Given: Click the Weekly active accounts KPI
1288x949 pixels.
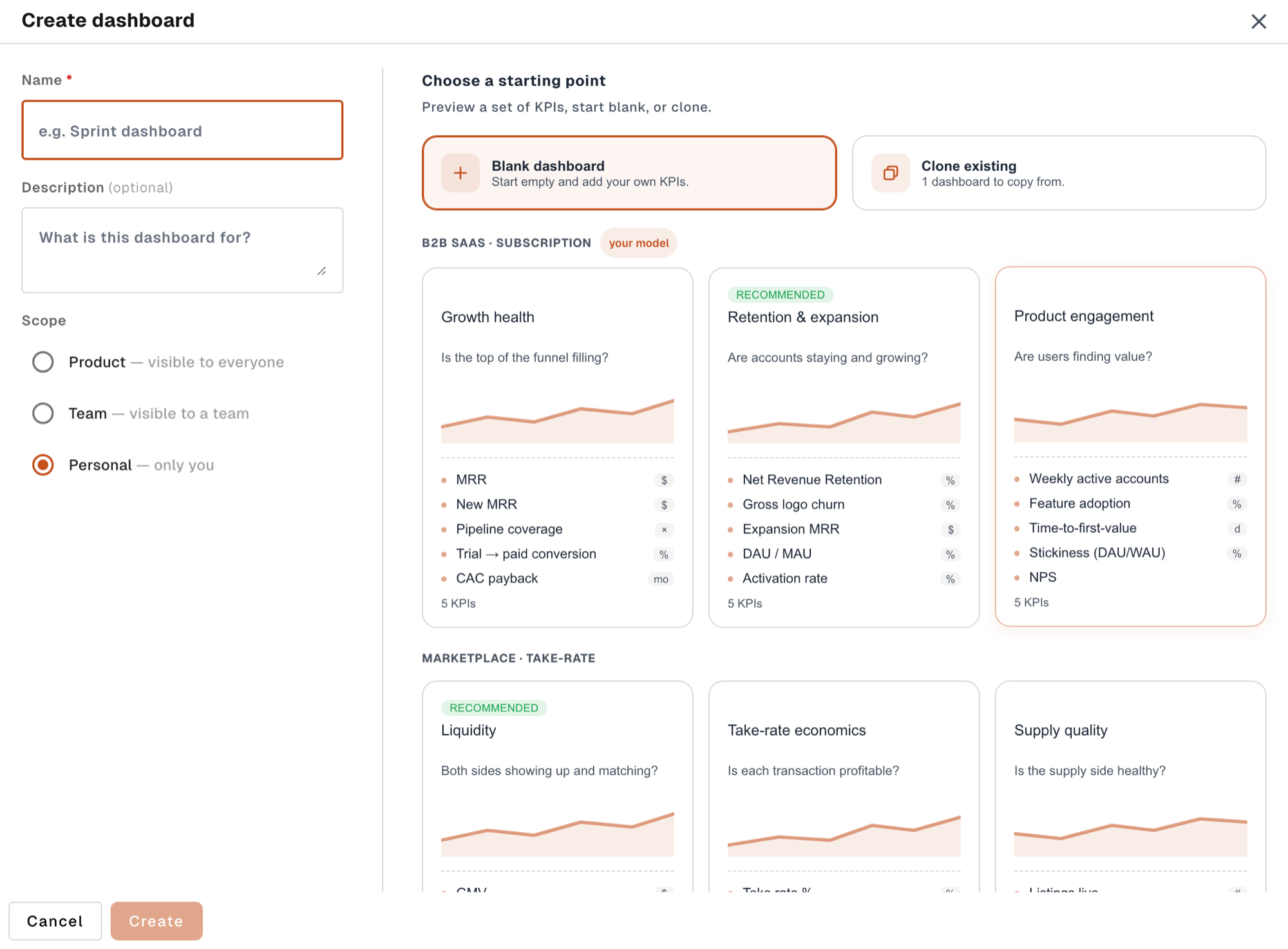Looking at the screenshot, I should (1130, 479).
